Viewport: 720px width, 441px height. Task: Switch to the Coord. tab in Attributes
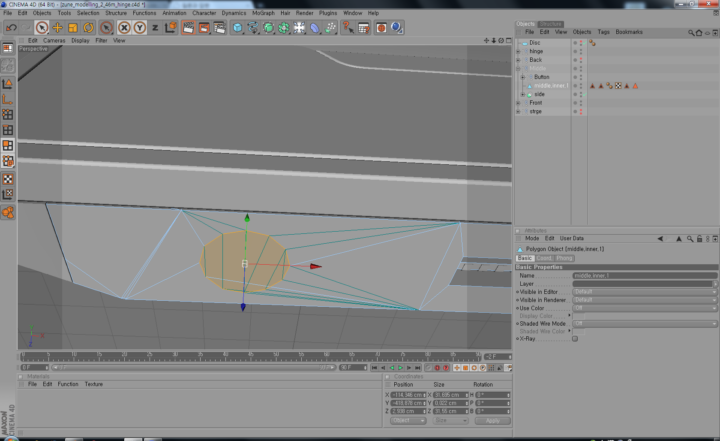tap(545, 258)
